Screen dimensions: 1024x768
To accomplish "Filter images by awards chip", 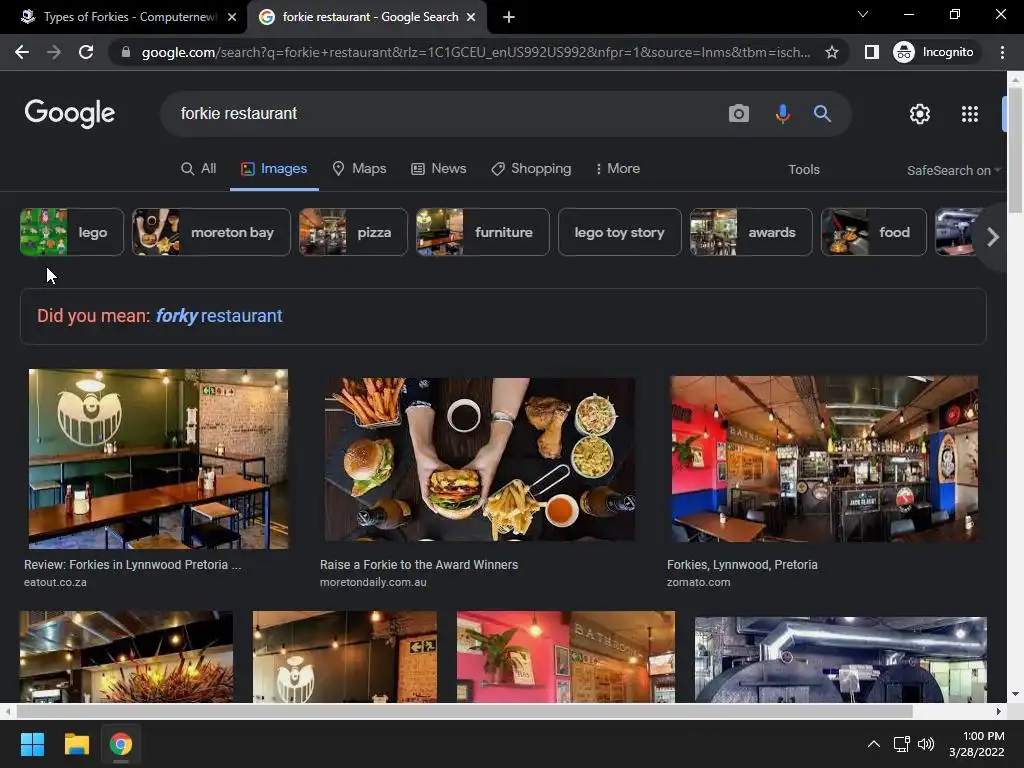I will coord(751,232).
